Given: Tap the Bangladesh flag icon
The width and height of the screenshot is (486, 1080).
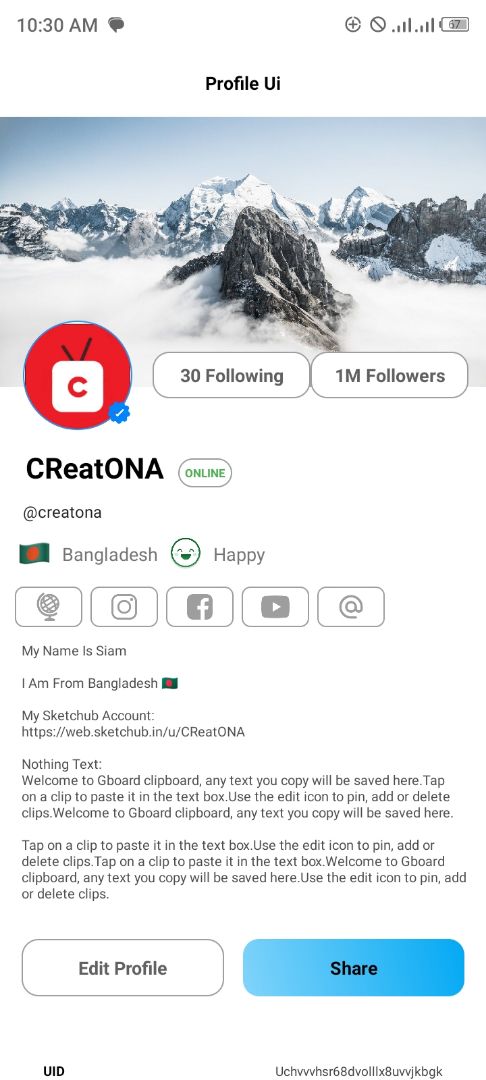Looking at the screenshot, I should click(x=34, y=554).
